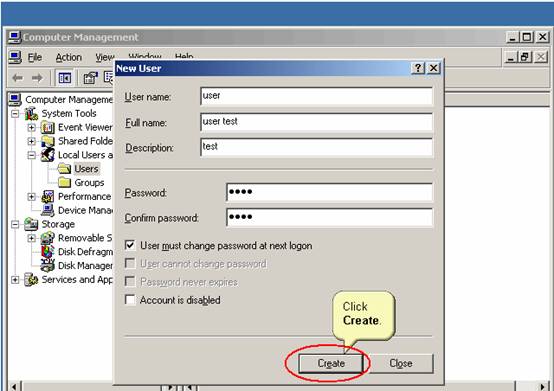The width and height of the screenshot is (554, 391).
Task: Select the Users tree item label
Action: [86, 169]
